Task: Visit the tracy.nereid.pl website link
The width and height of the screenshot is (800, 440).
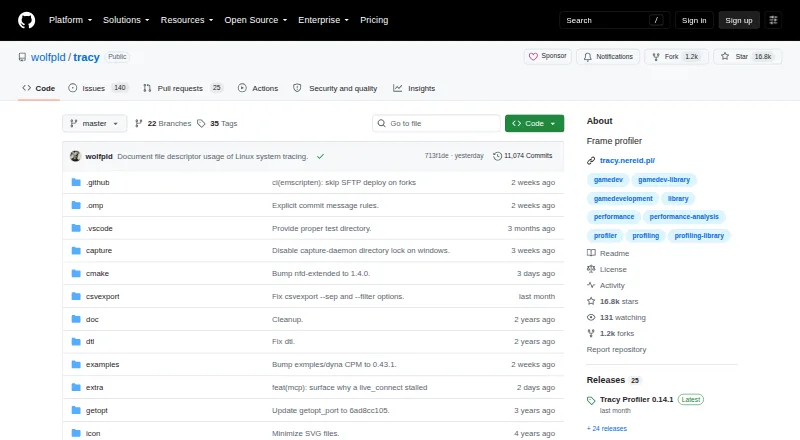Action: [x=627, y=160]
